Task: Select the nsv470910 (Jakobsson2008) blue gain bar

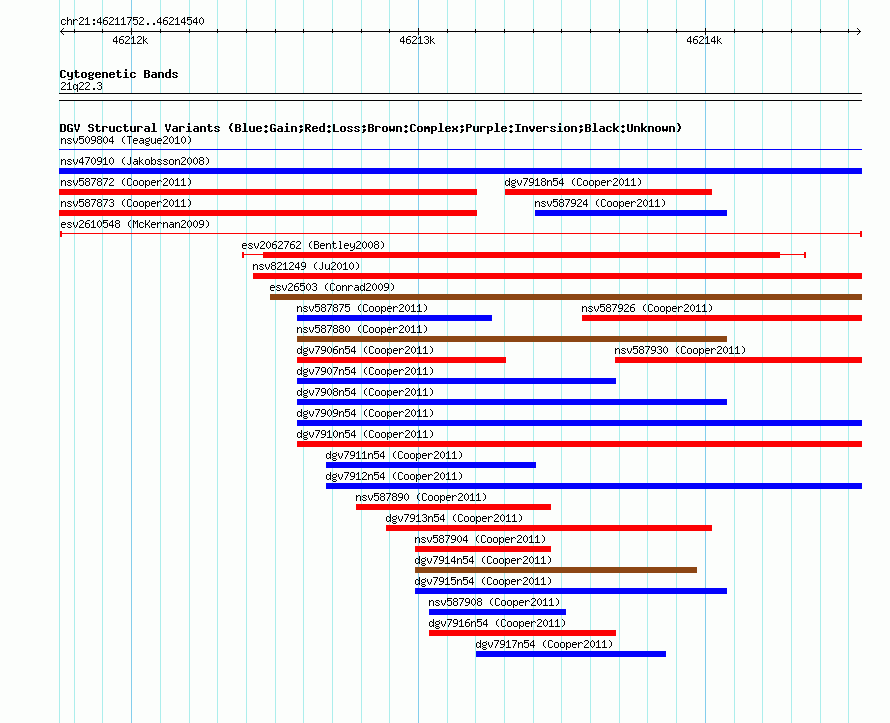Action: (460, 171)
